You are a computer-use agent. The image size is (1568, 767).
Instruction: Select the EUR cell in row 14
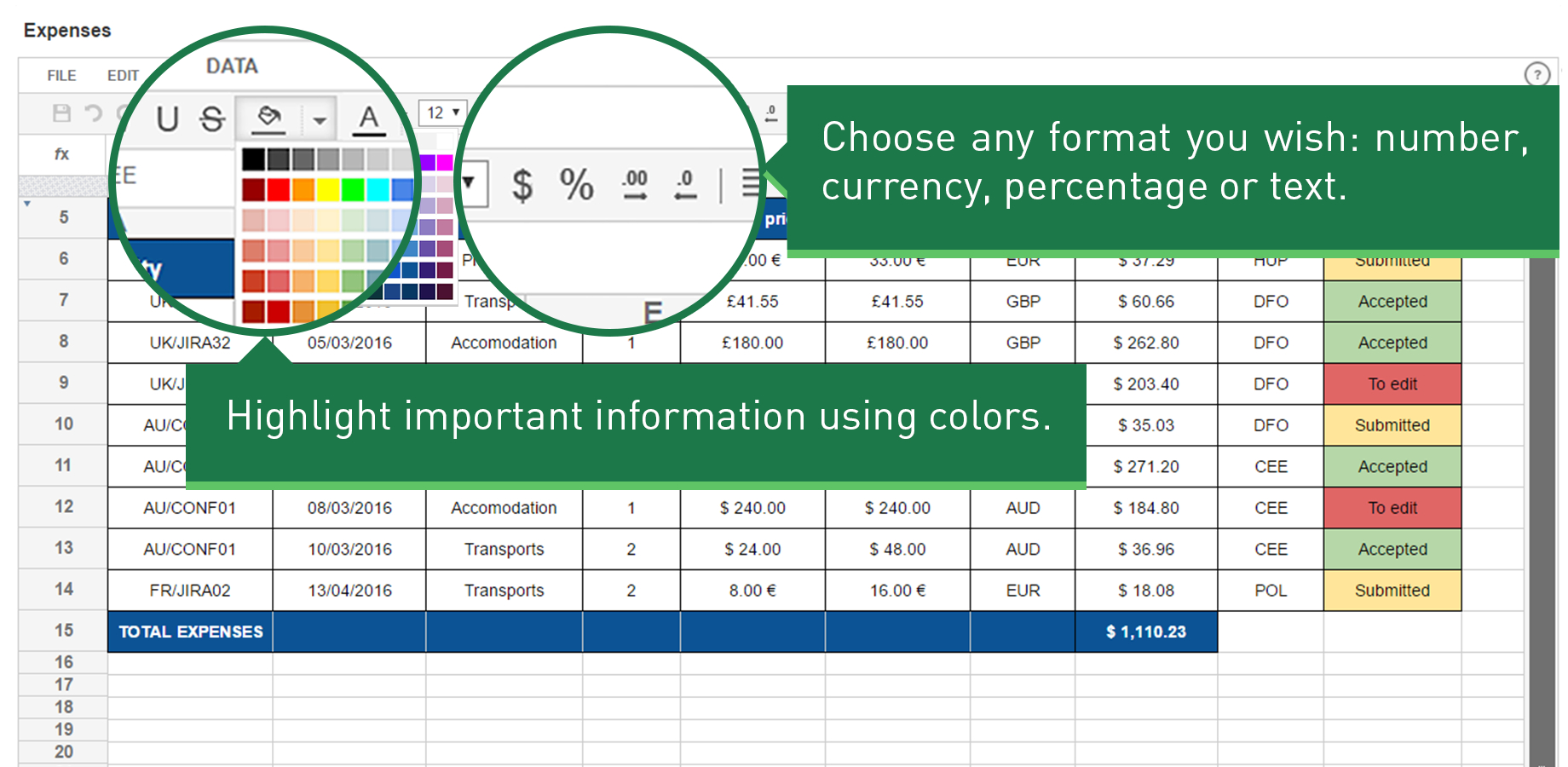[1023, 591]
